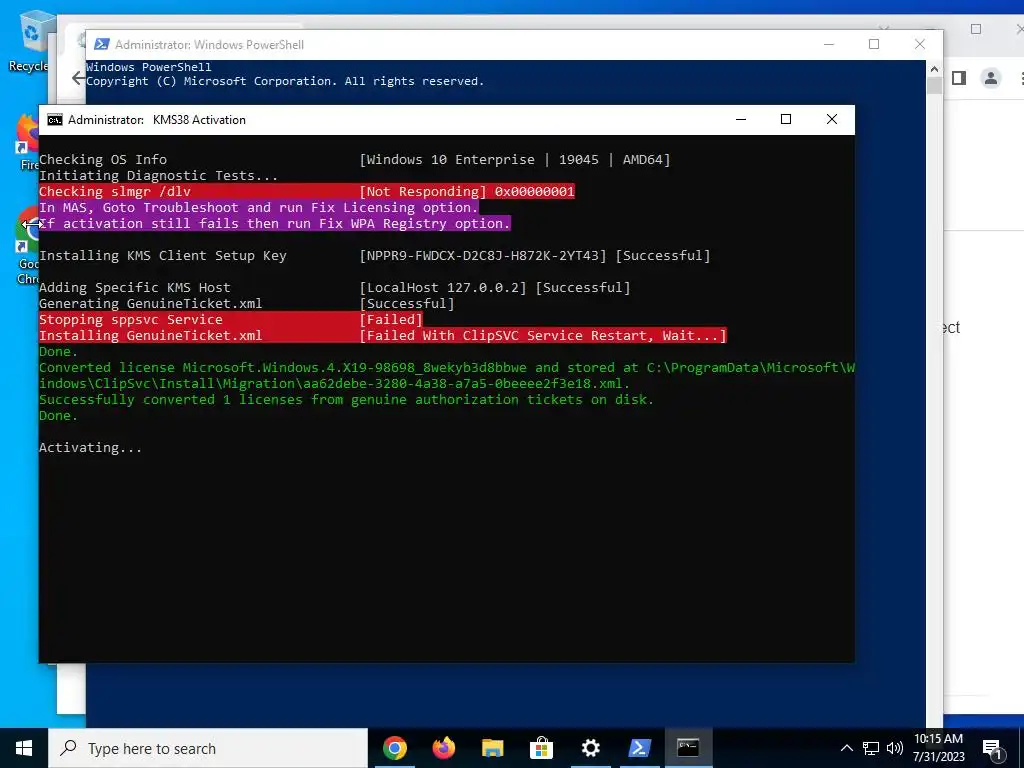Open Settings gear in the taskbar

point(590,748)
